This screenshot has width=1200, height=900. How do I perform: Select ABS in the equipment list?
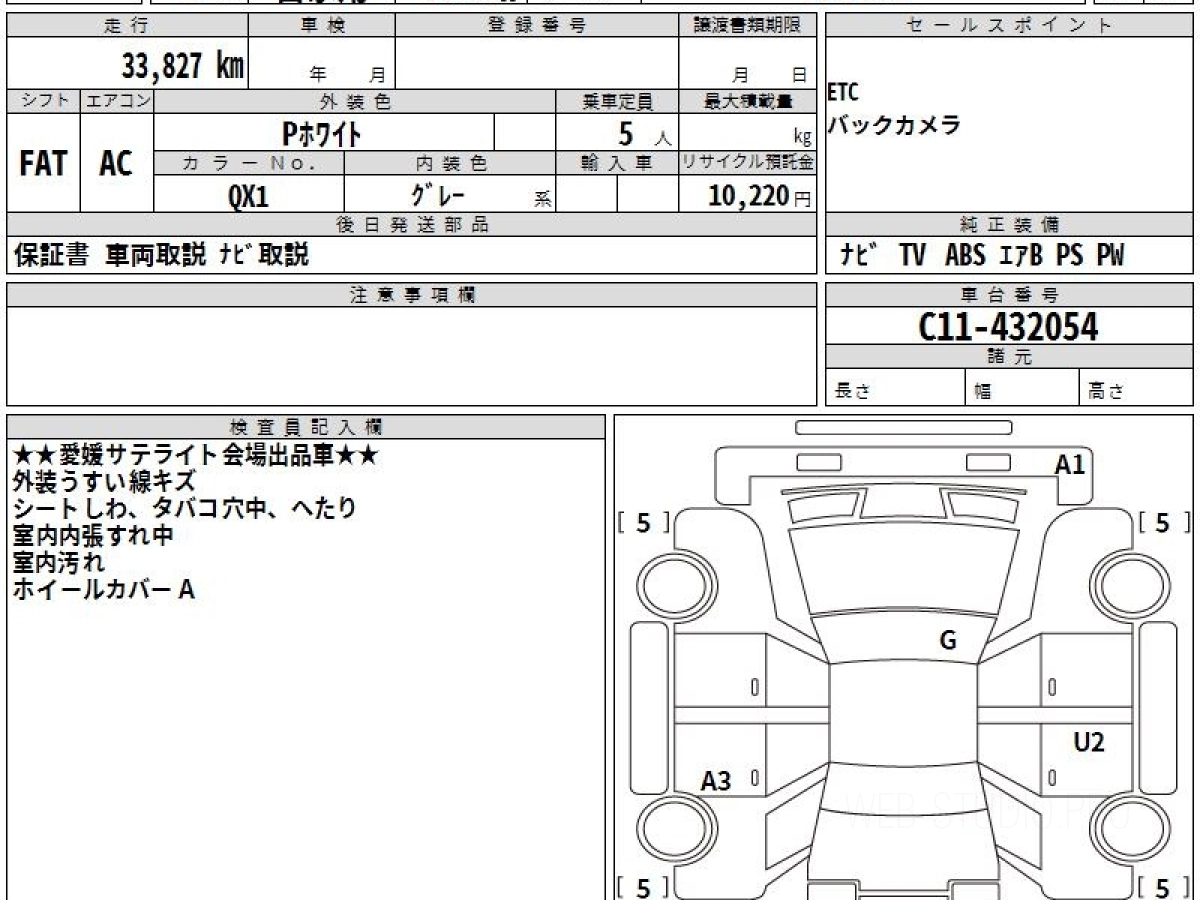(x=965, y=256)
